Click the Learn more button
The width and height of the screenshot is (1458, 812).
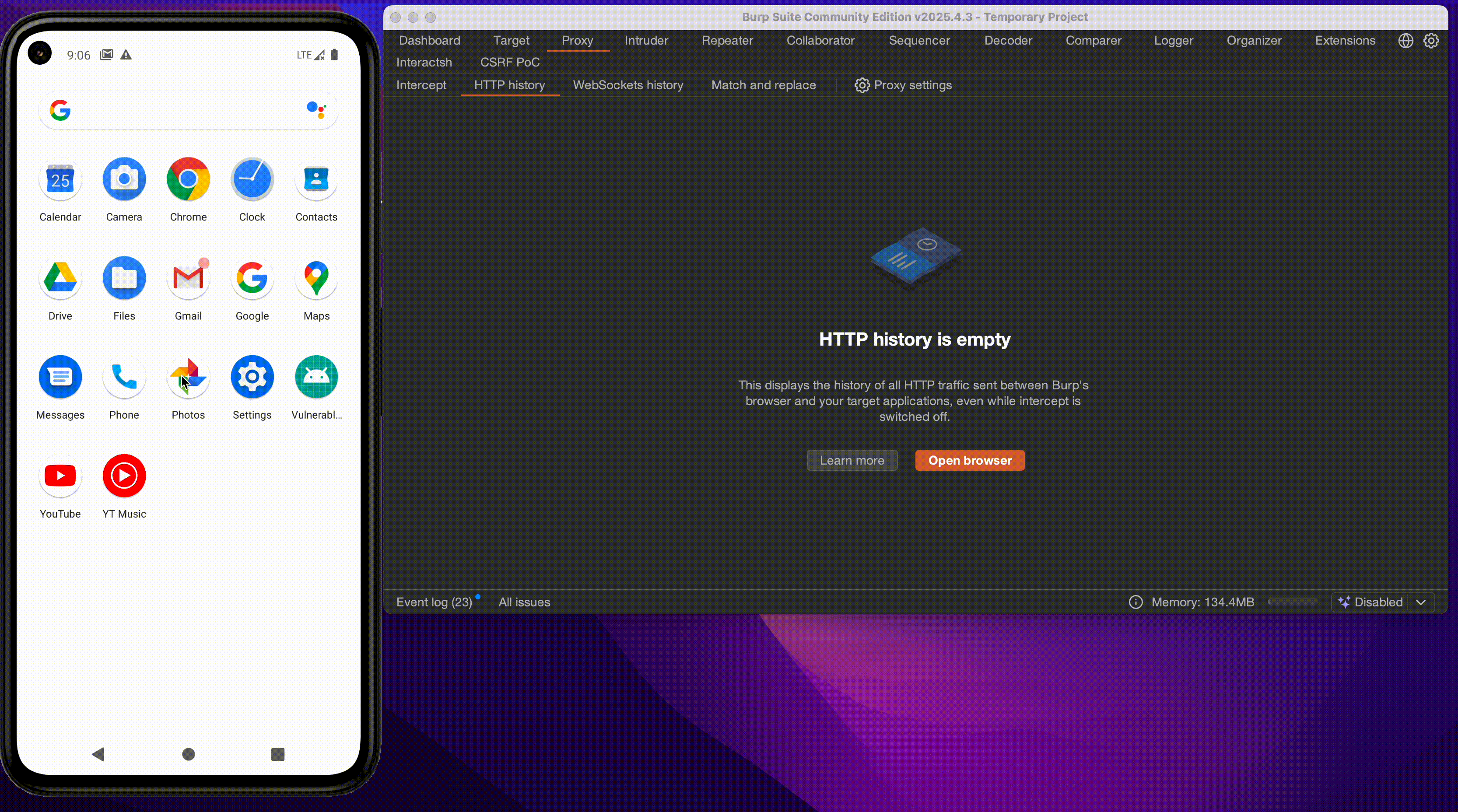click(x=851, y=461)
